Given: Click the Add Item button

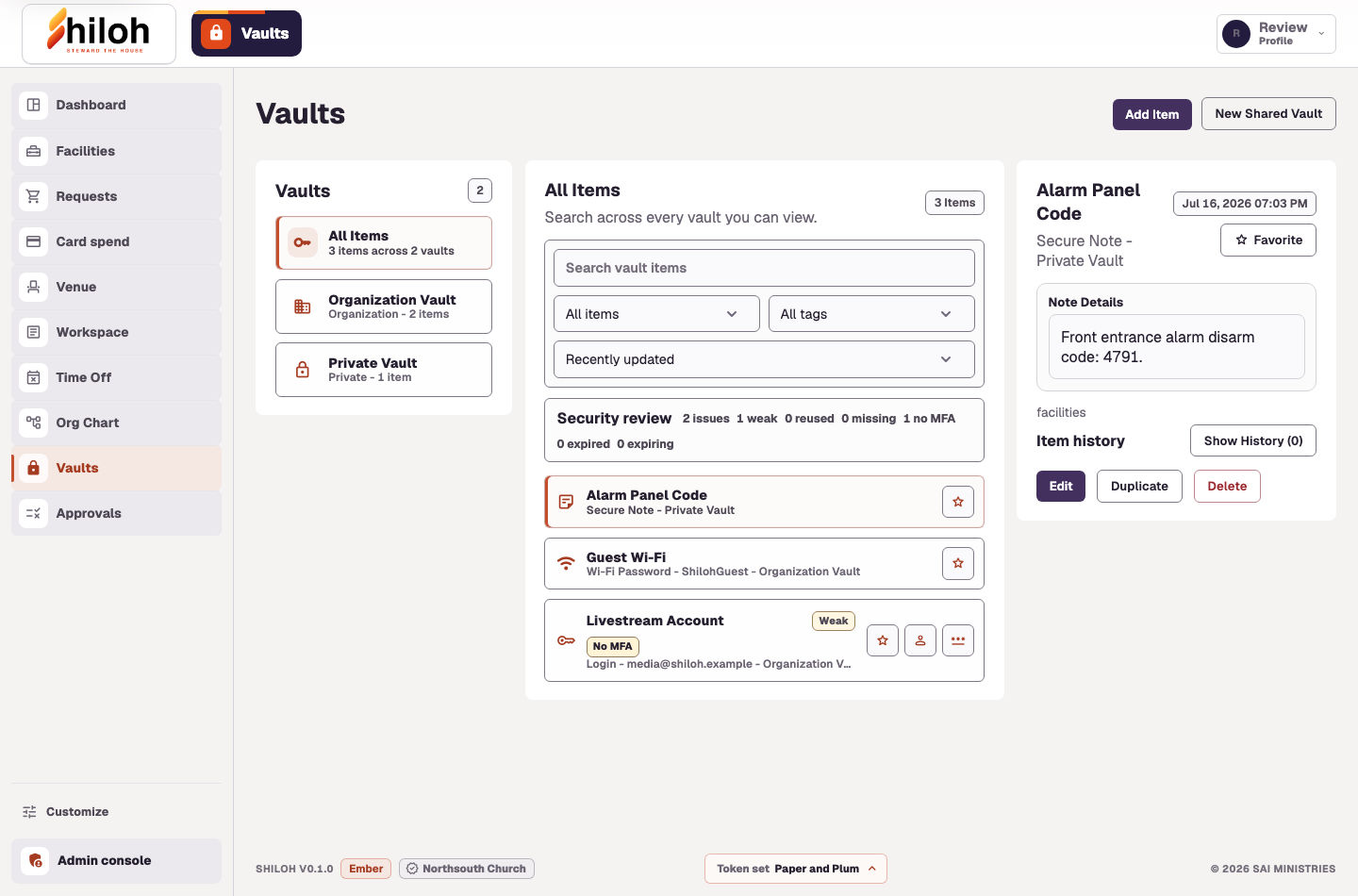Looking at the screenshot, I should 1152,114.
